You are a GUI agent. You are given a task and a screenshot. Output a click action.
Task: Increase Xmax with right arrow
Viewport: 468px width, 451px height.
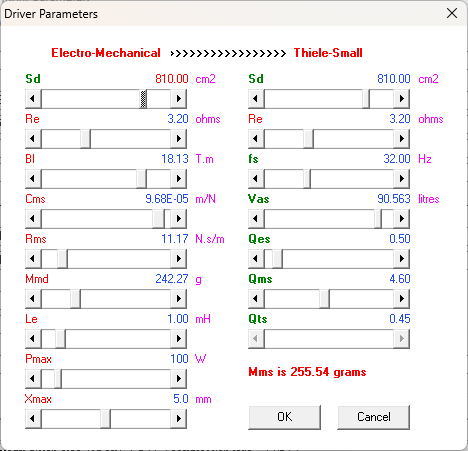(x=179, y=419)
